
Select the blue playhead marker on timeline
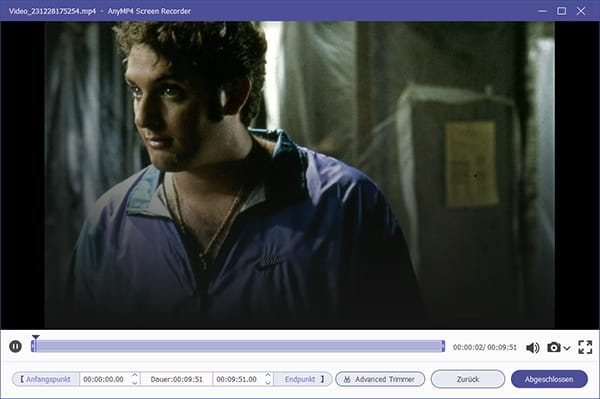(x=35, y=337)
